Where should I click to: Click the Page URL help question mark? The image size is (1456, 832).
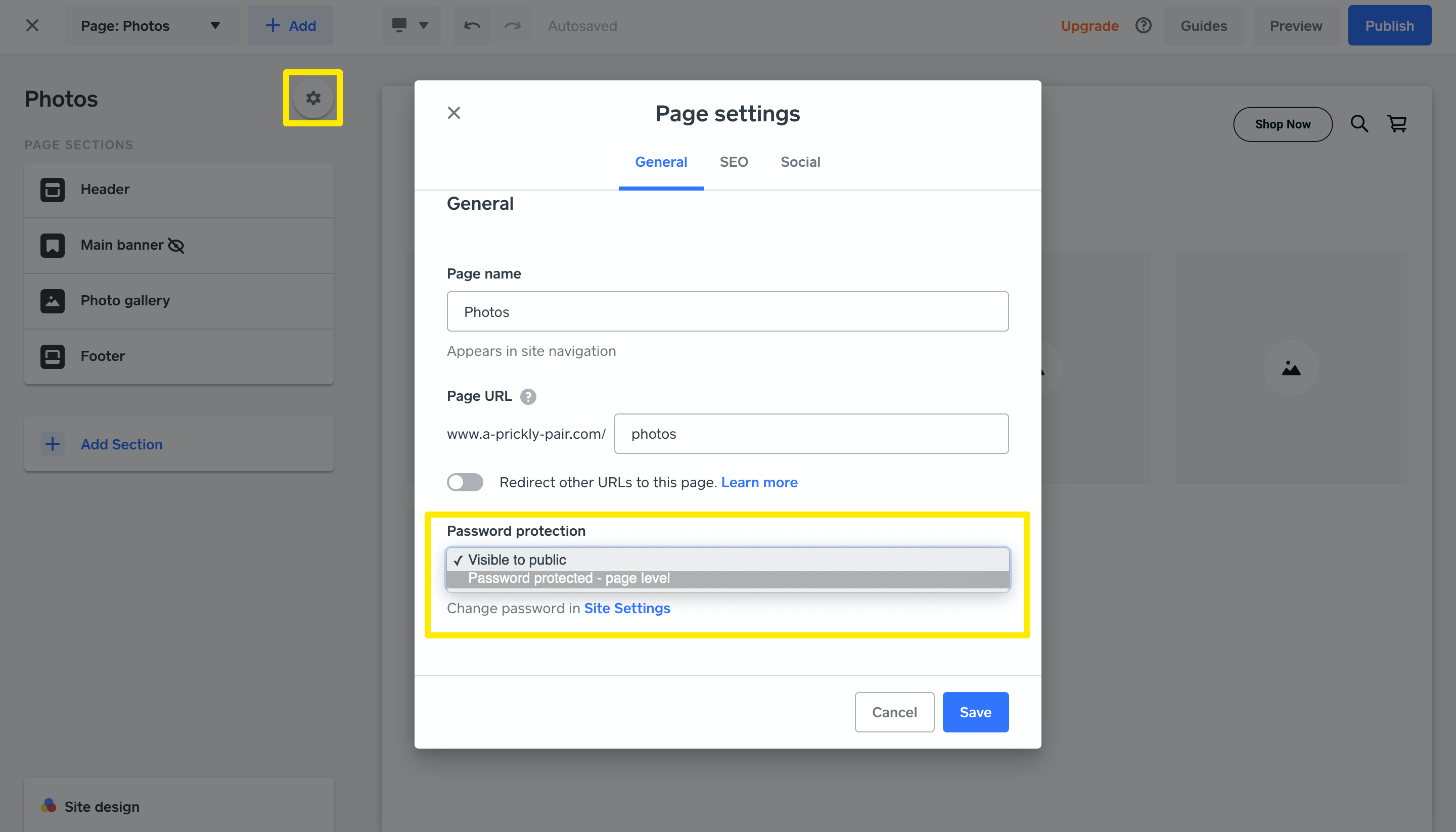pos(528,397)
